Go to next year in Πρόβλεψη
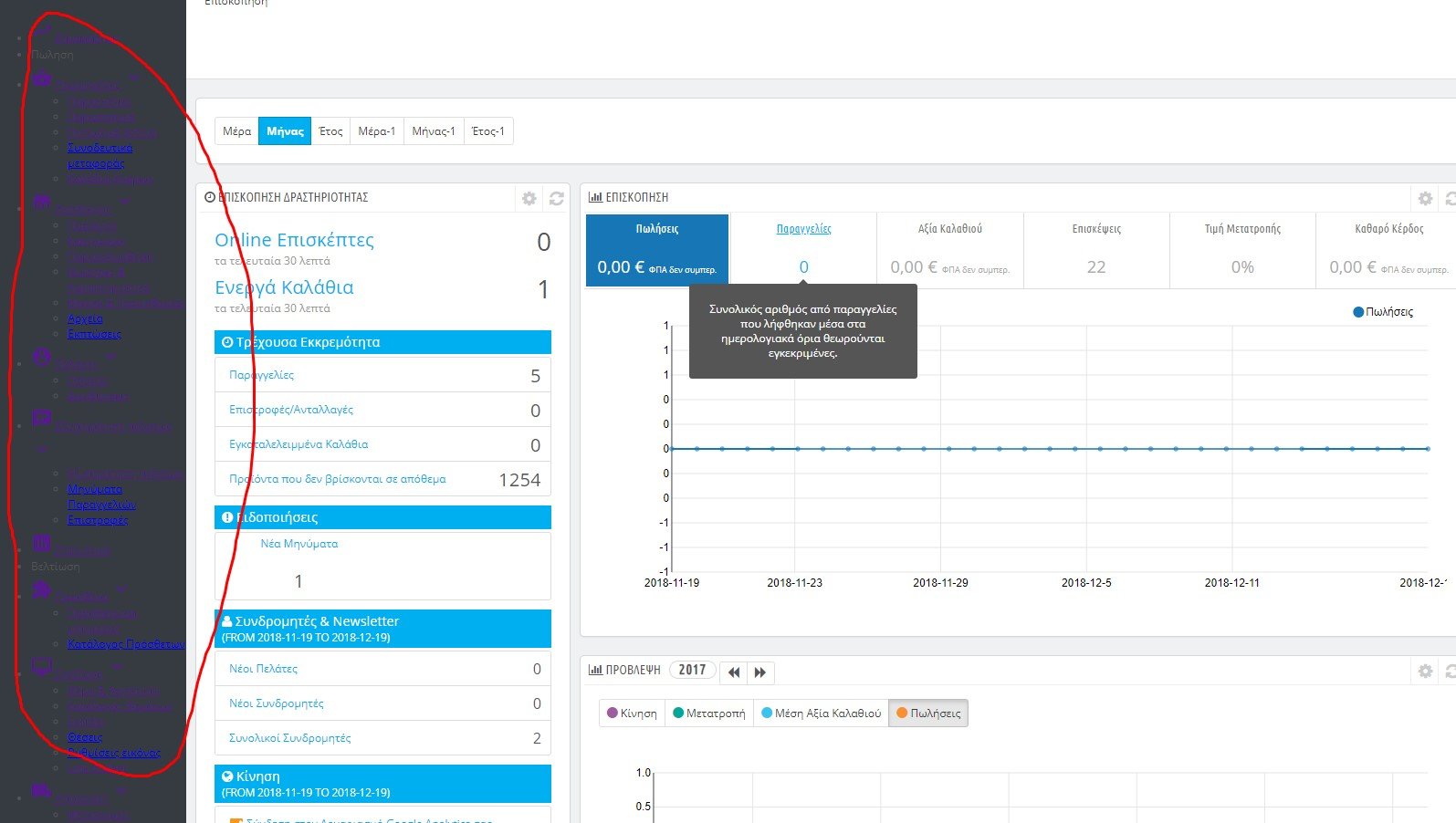Screen dimensions: 1456x823 point(760,672)
